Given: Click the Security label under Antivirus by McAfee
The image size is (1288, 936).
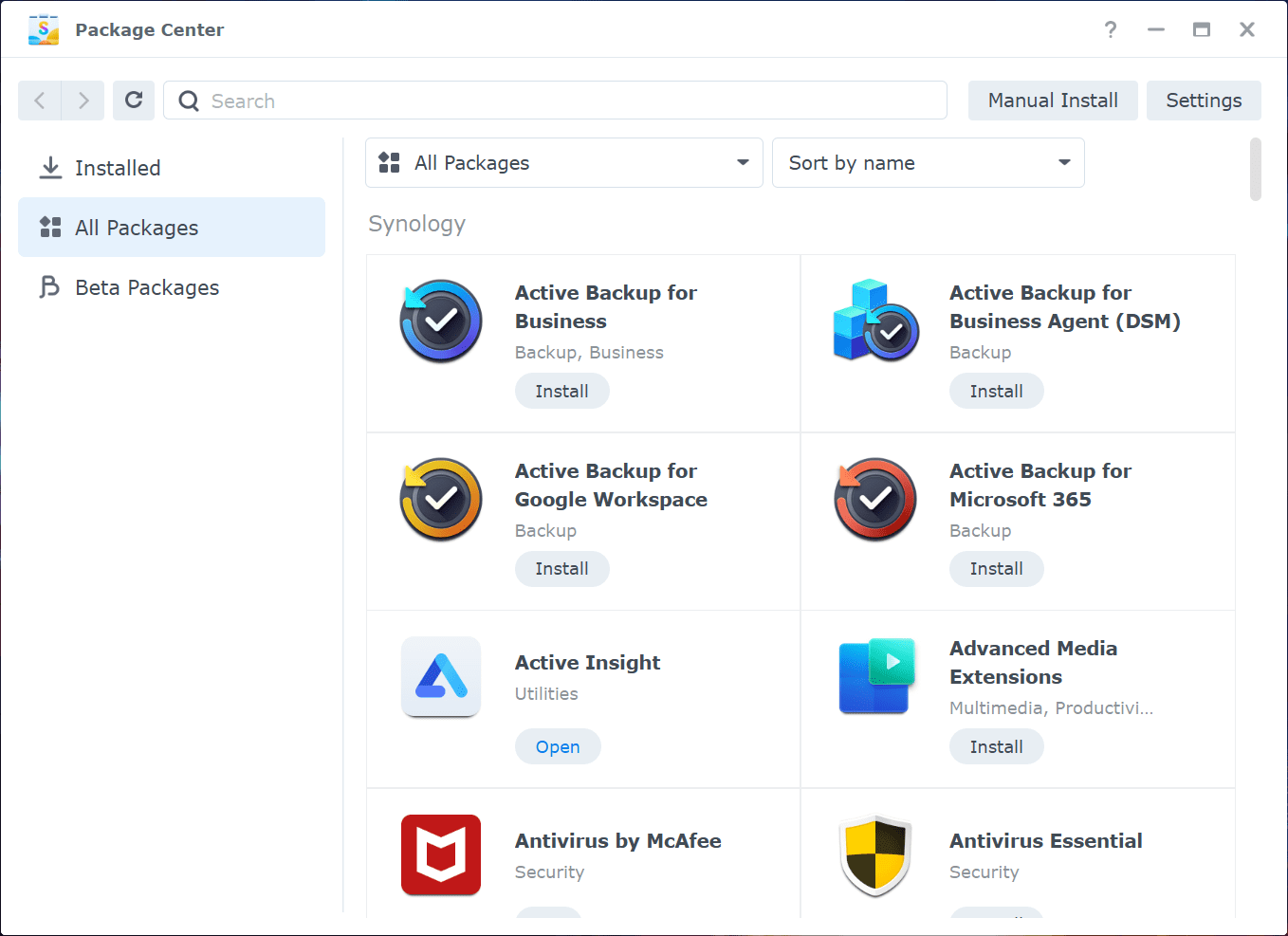Looking at the screenshot, I should pyautogui.click(x=550, y=872).
